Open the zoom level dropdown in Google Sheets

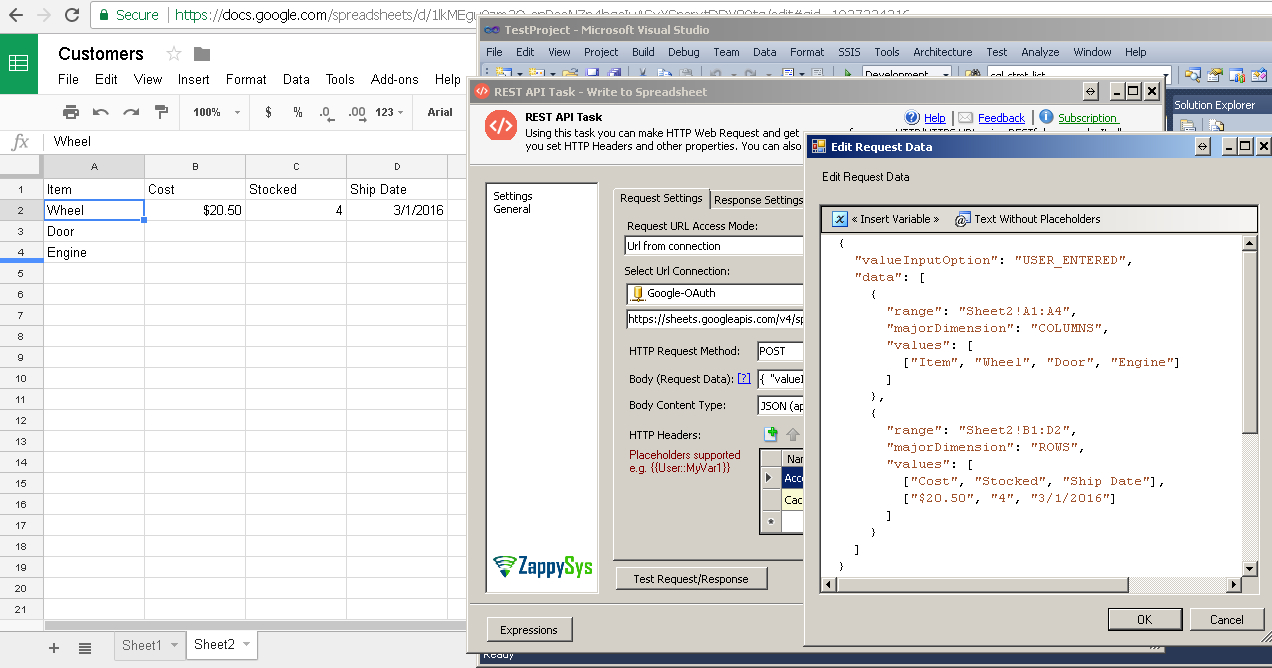pyautogui.click(x=213, y=112)
